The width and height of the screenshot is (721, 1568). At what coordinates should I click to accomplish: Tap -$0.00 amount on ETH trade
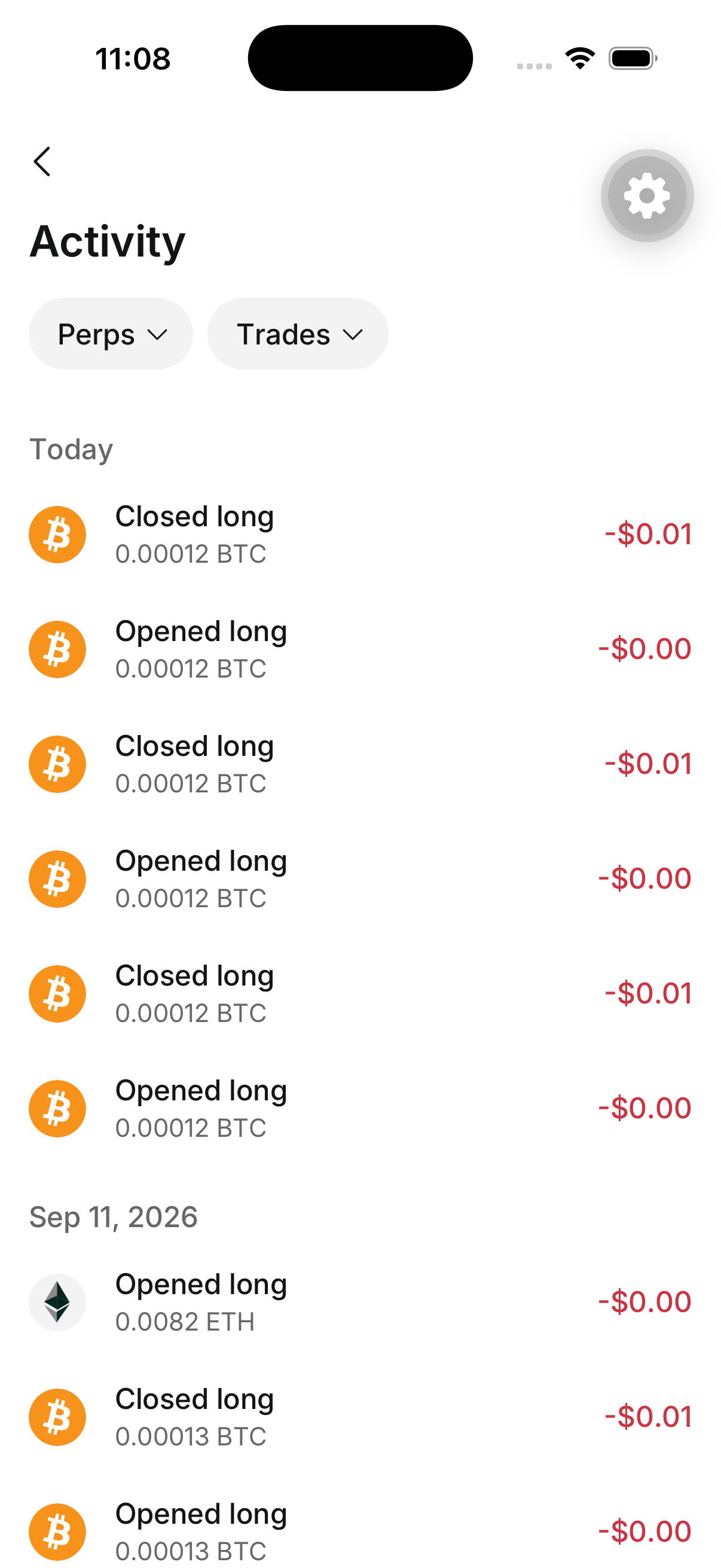click(644, 1301)
